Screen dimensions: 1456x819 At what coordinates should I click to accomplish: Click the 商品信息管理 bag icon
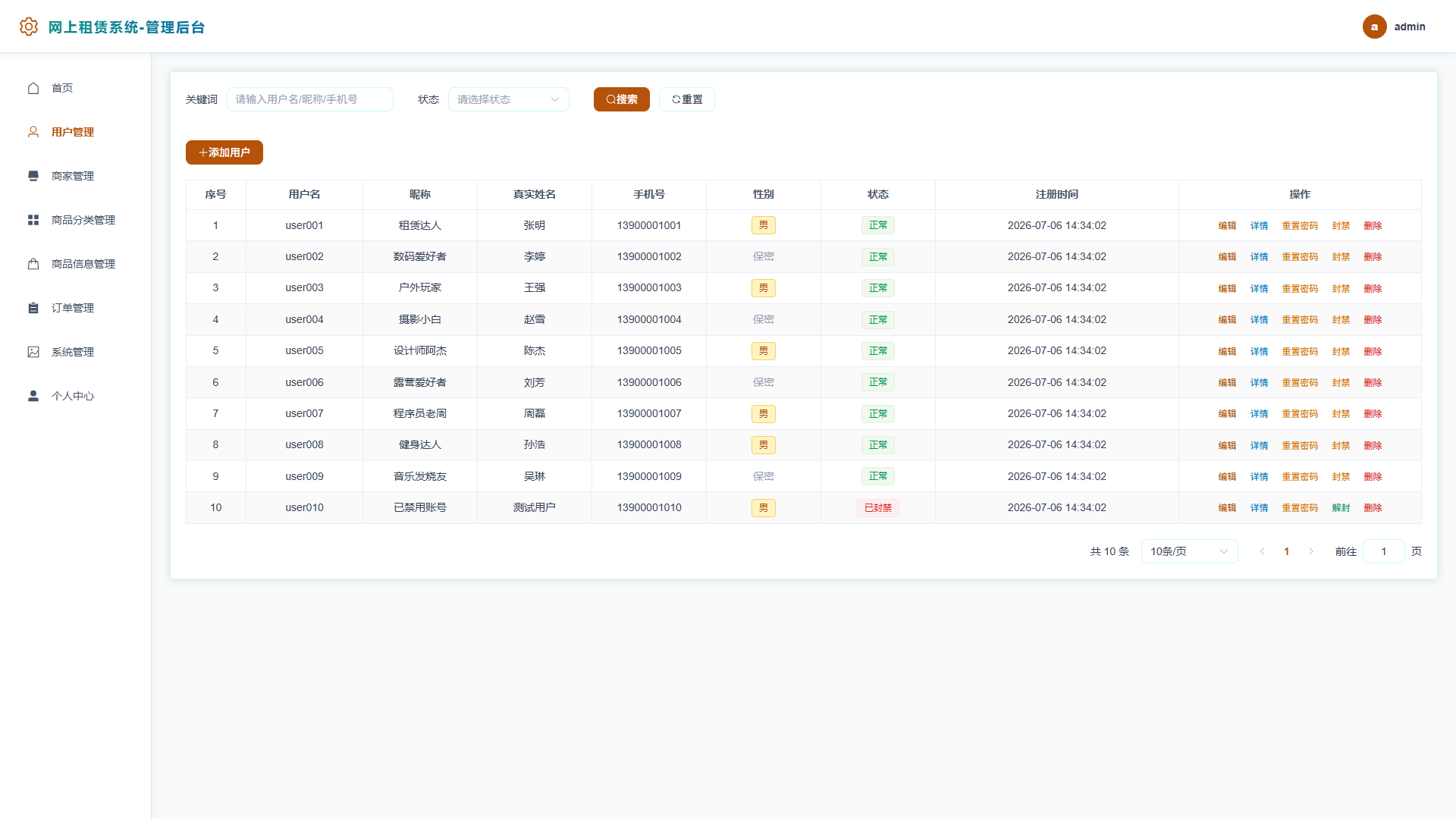click(33, 264)
